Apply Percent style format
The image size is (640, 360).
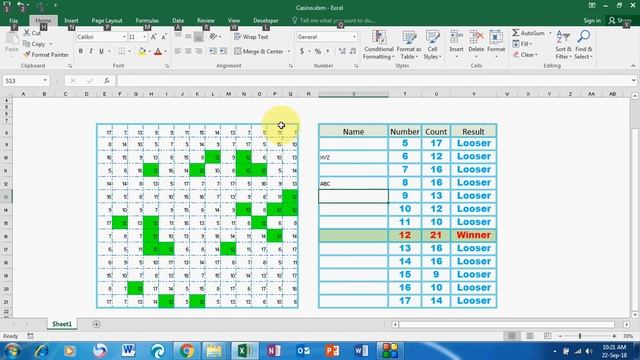coord(318,51)
